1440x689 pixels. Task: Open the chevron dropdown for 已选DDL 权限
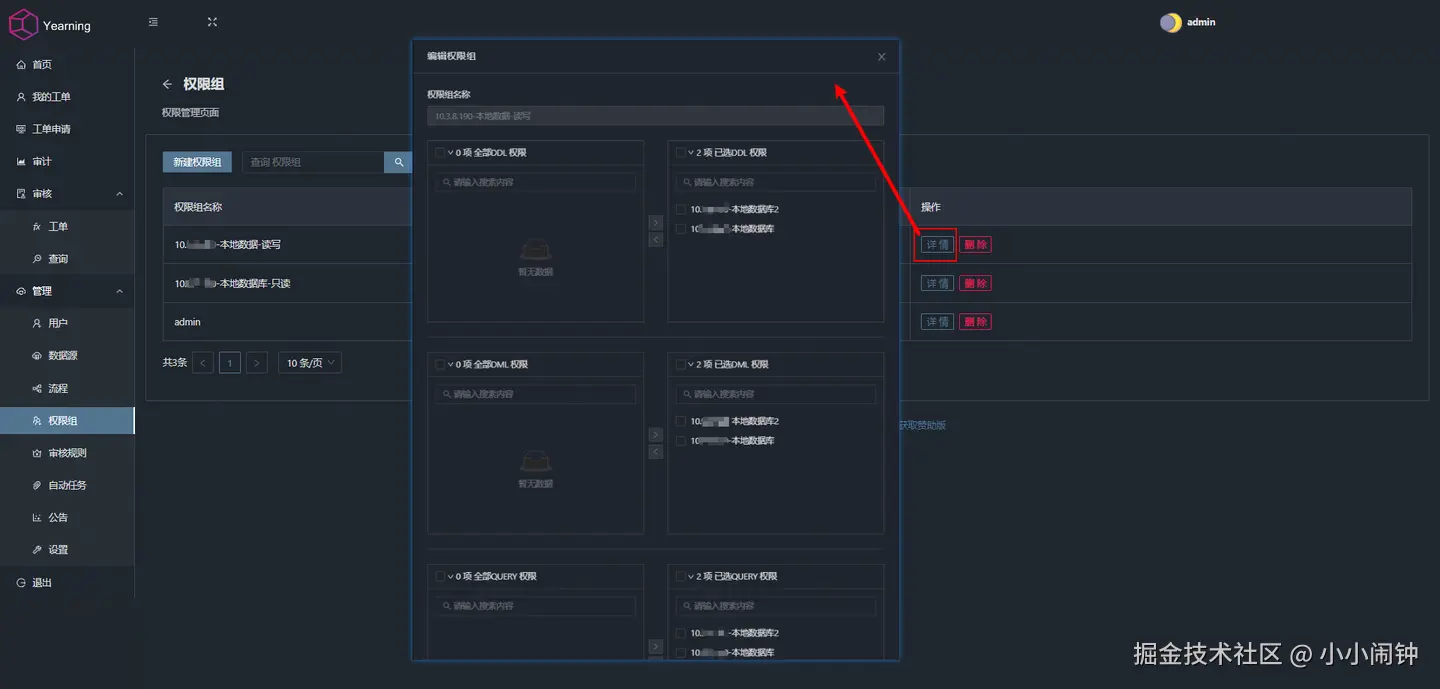click(x=692, y=153)
